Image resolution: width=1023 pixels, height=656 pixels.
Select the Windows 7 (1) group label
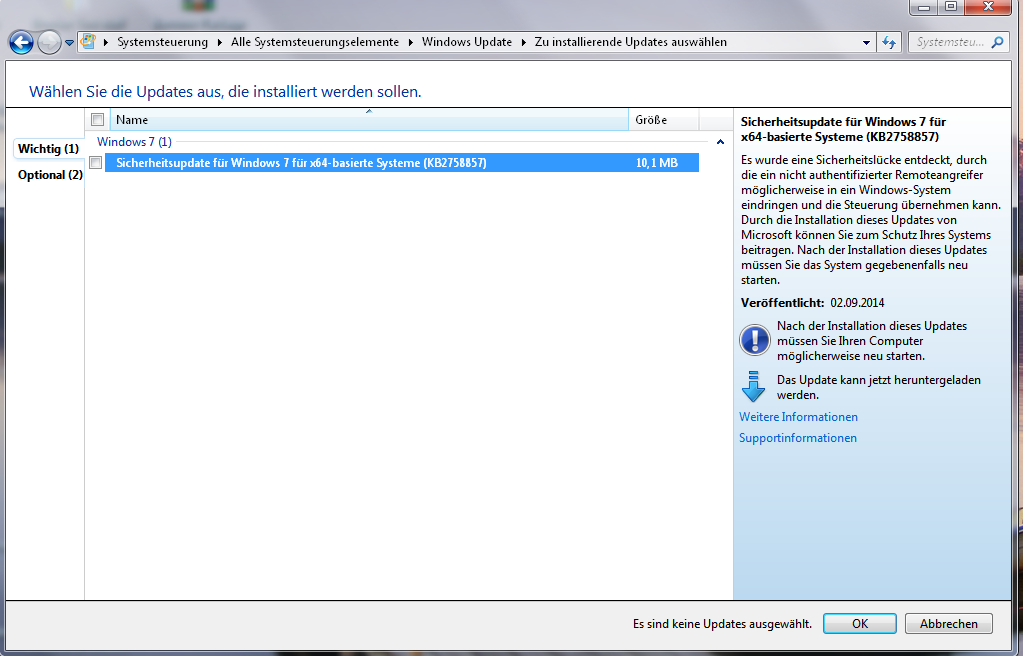tap(134, 142)
